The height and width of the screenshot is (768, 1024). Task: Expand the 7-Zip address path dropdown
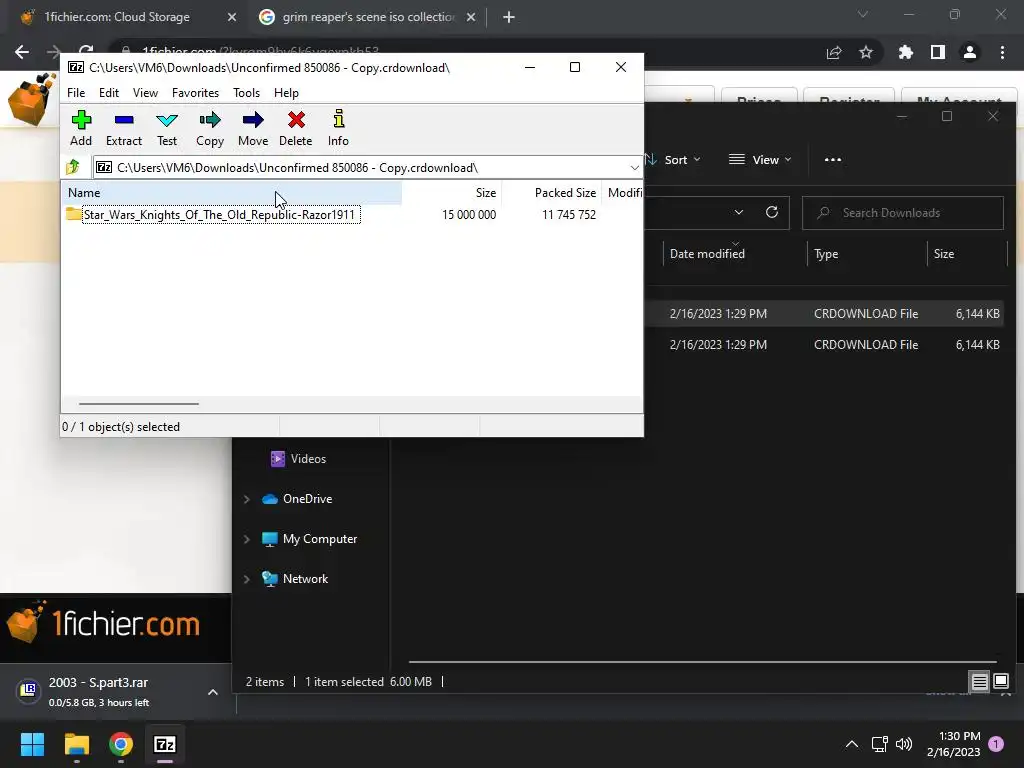point(634,168)
